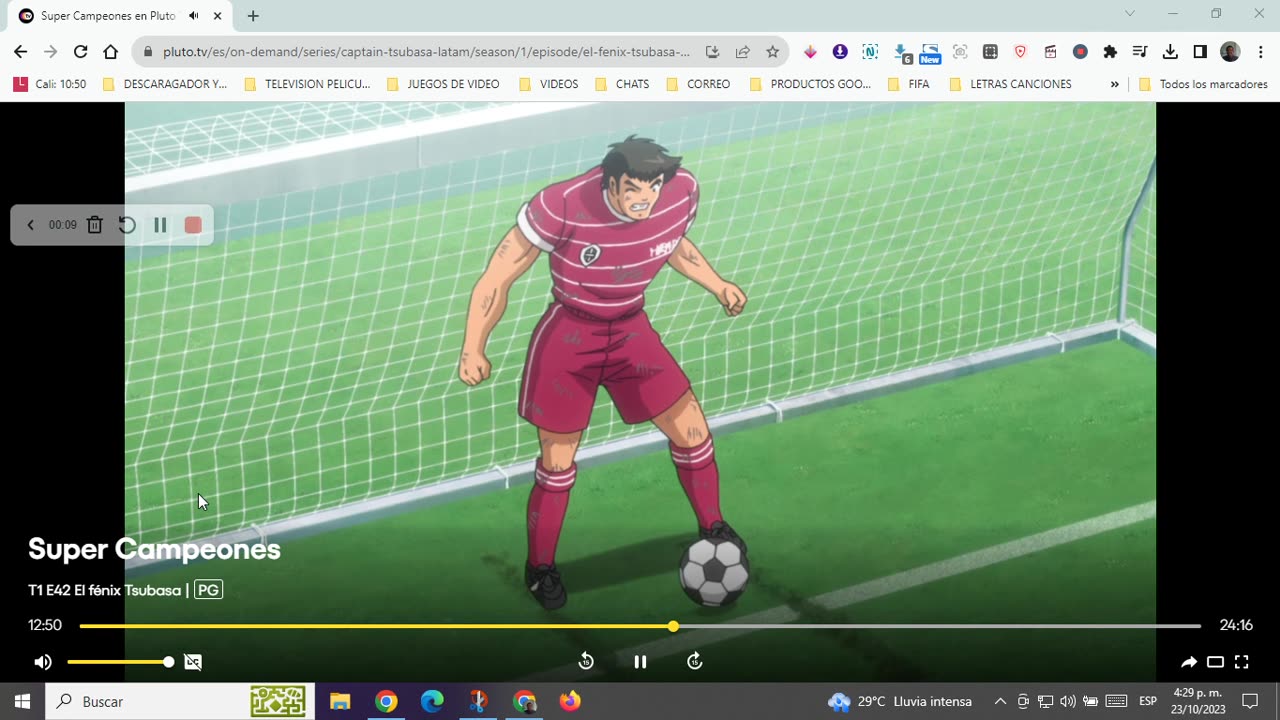Rewind the video 15 seconds

pyautogui.click(x=586, y=661)
